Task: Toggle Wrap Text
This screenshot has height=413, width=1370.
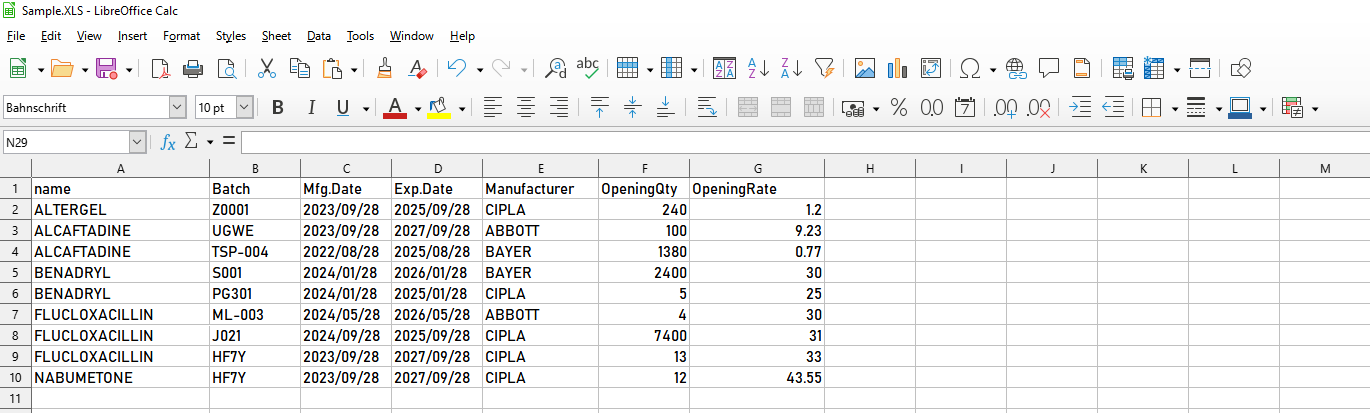Action: (707, 107)
